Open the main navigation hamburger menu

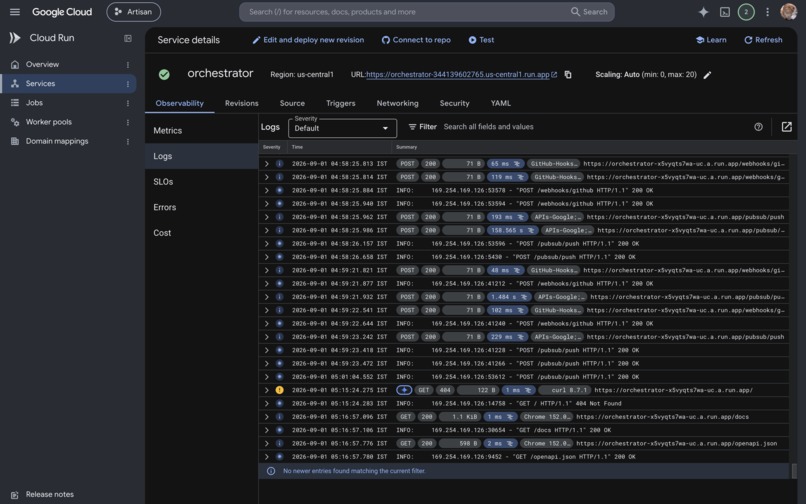tap(15, 12)
